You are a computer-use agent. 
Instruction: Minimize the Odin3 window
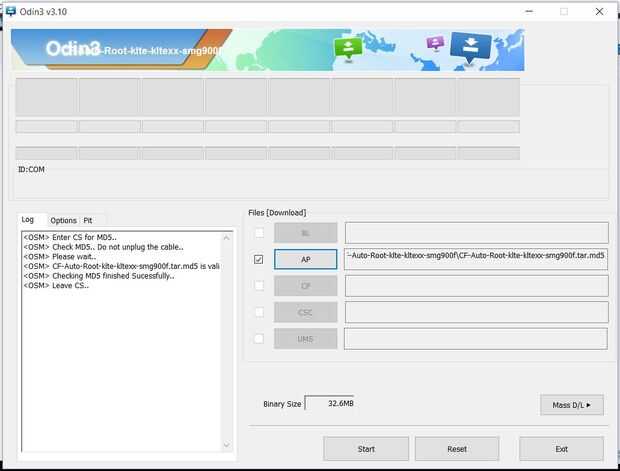coord(529,11)
